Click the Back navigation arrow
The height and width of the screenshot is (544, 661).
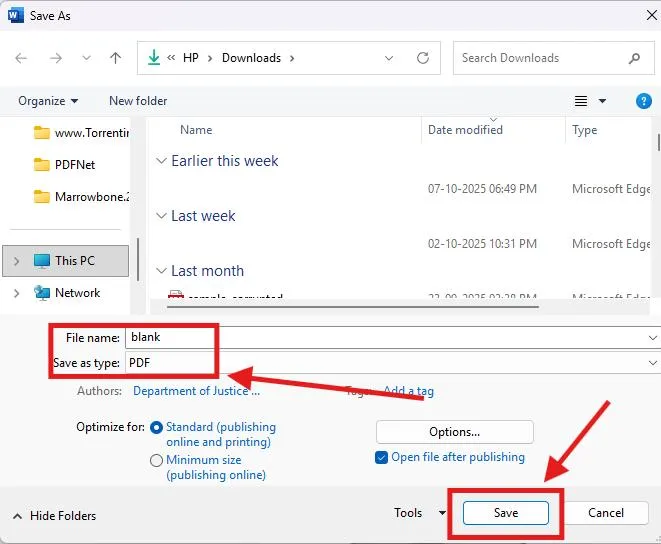(x=22, y=58)
